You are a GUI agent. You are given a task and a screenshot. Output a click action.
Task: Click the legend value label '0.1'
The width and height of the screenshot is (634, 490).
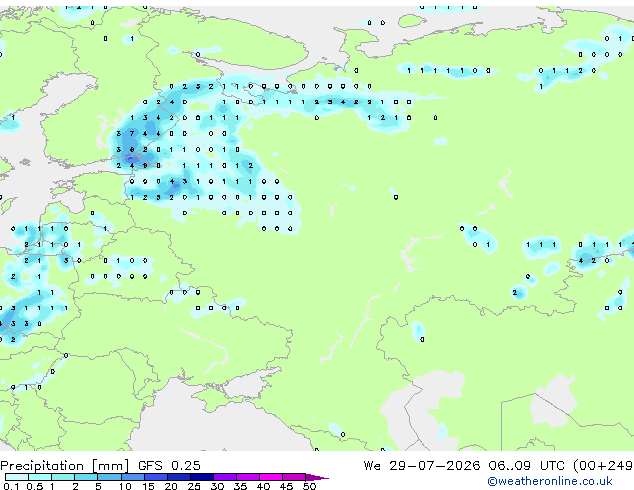11,486
